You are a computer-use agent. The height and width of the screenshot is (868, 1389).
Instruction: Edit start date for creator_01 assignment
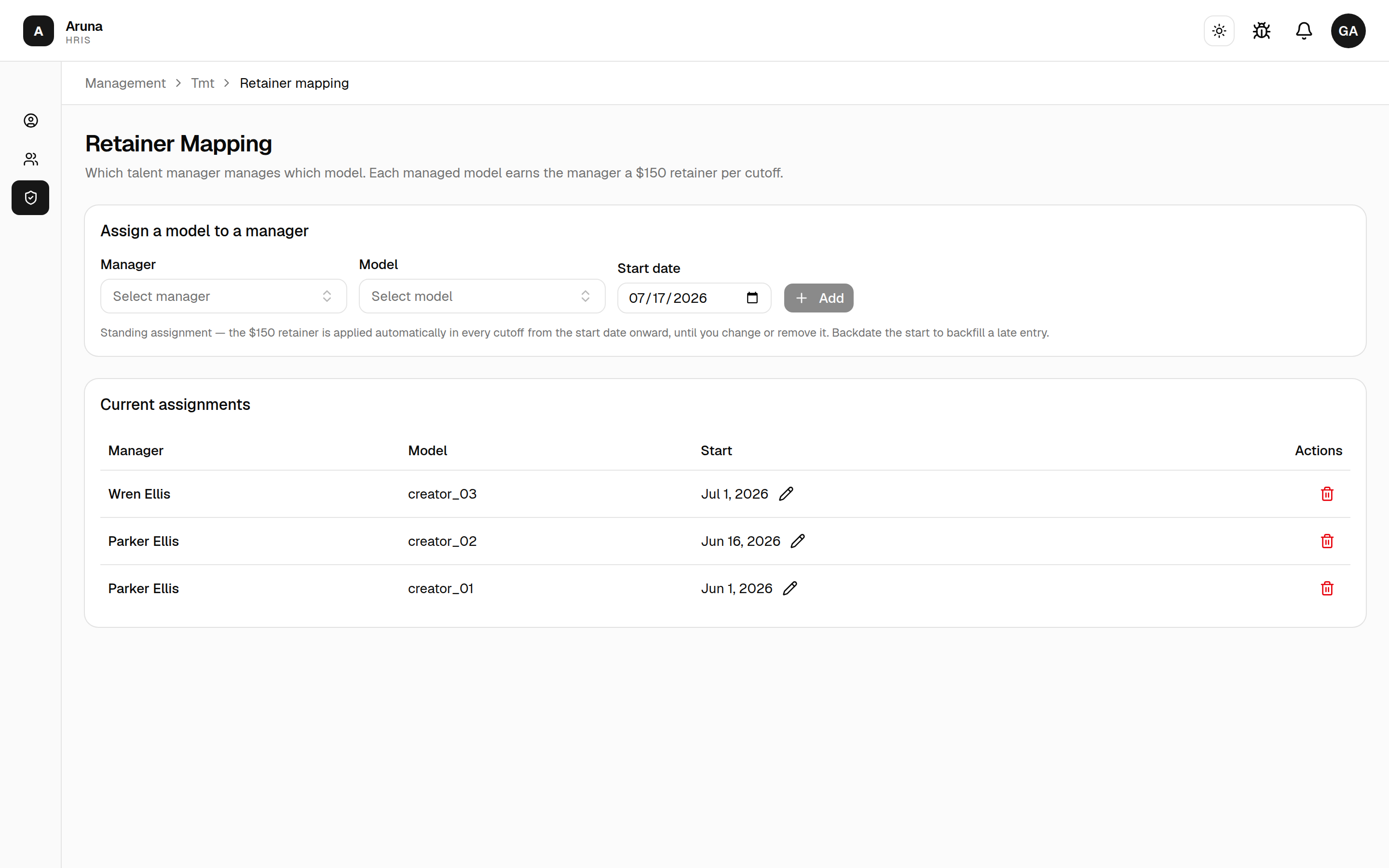pyautogui.click(x=790, y=588)
